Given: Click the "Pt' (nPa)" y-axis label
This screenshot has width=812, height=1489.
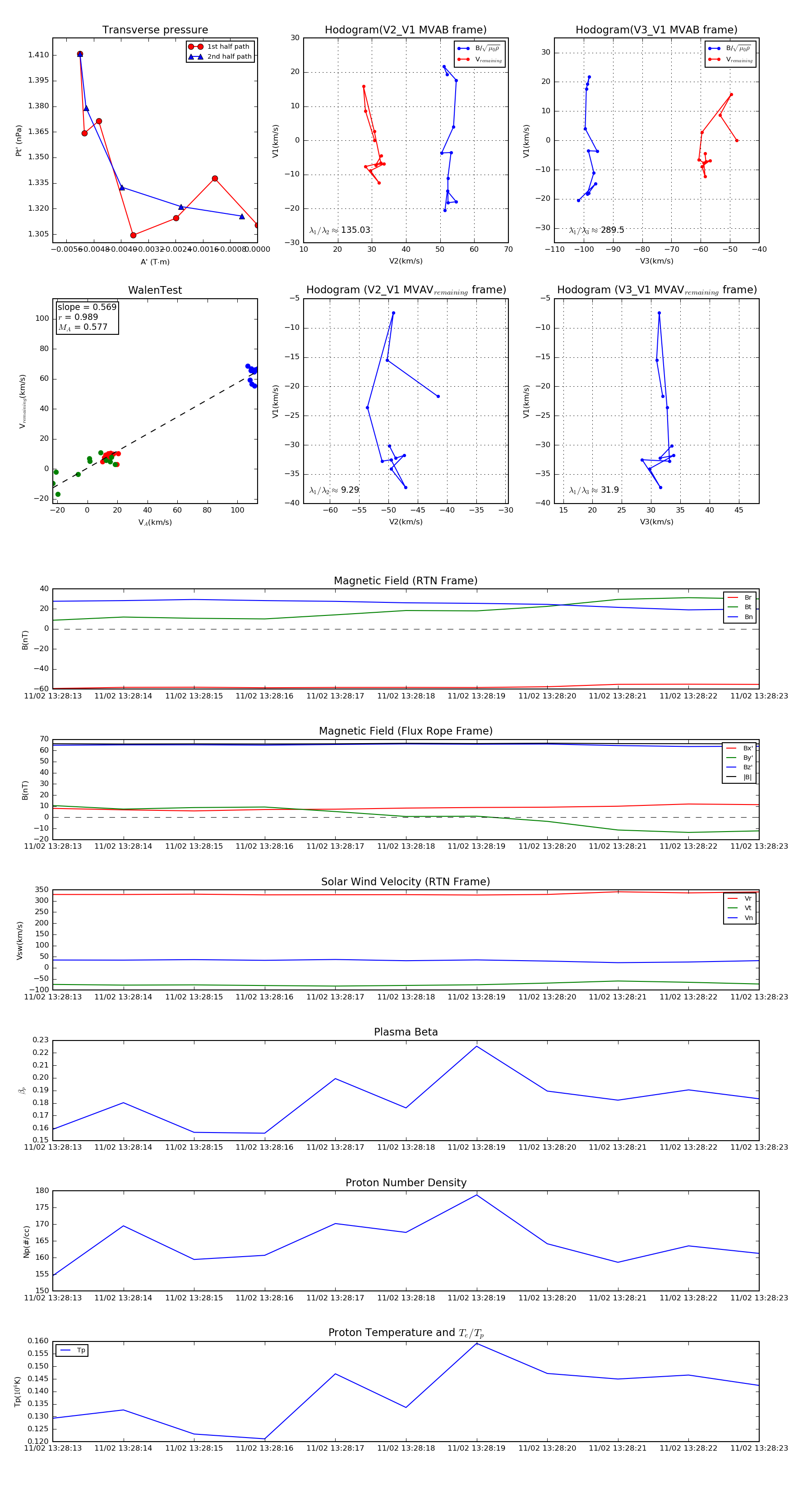Looking at the screenshot, I should pos(18,140).
